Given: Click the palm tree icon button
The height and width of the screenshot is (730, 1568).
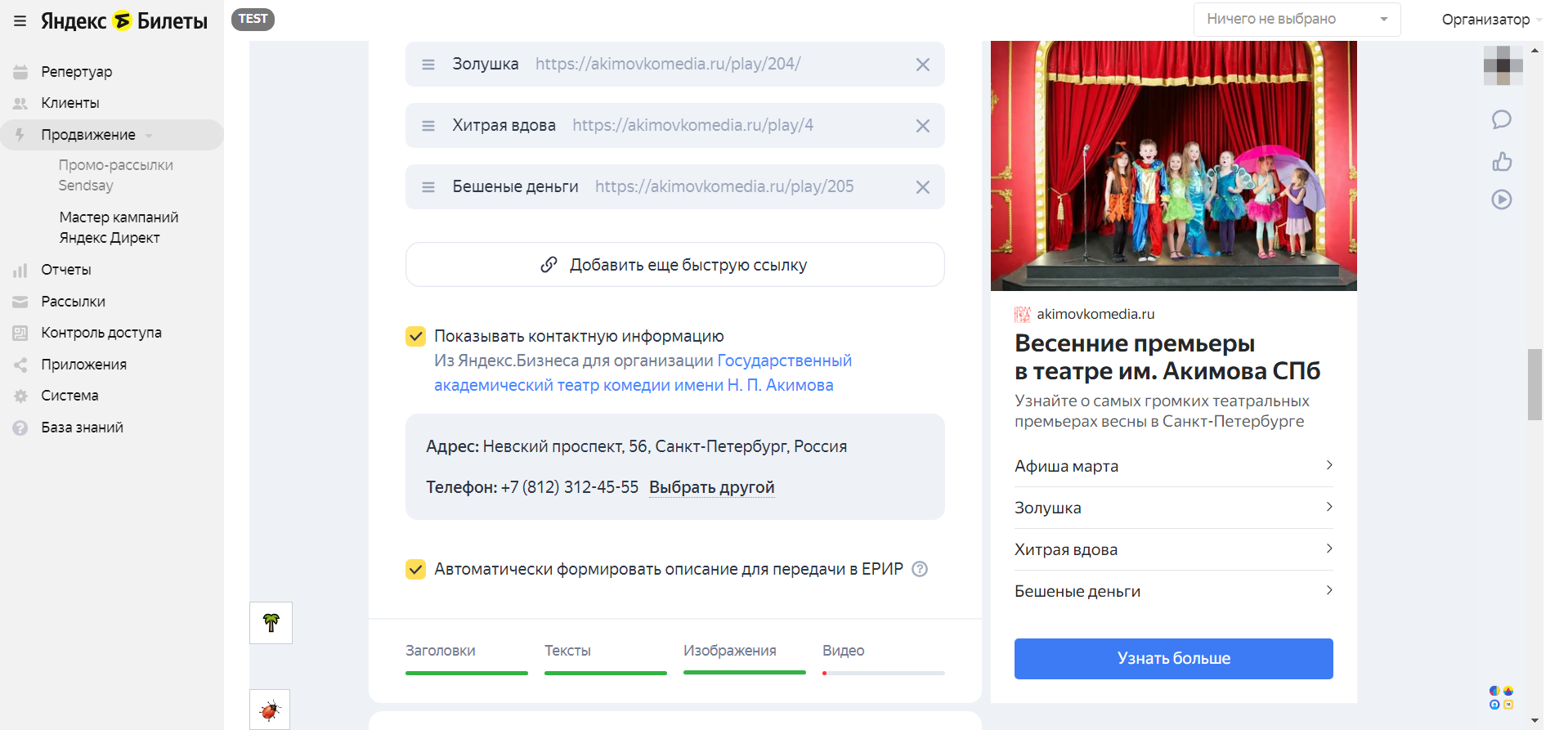Looking at the screenshot, I should 271,623.
